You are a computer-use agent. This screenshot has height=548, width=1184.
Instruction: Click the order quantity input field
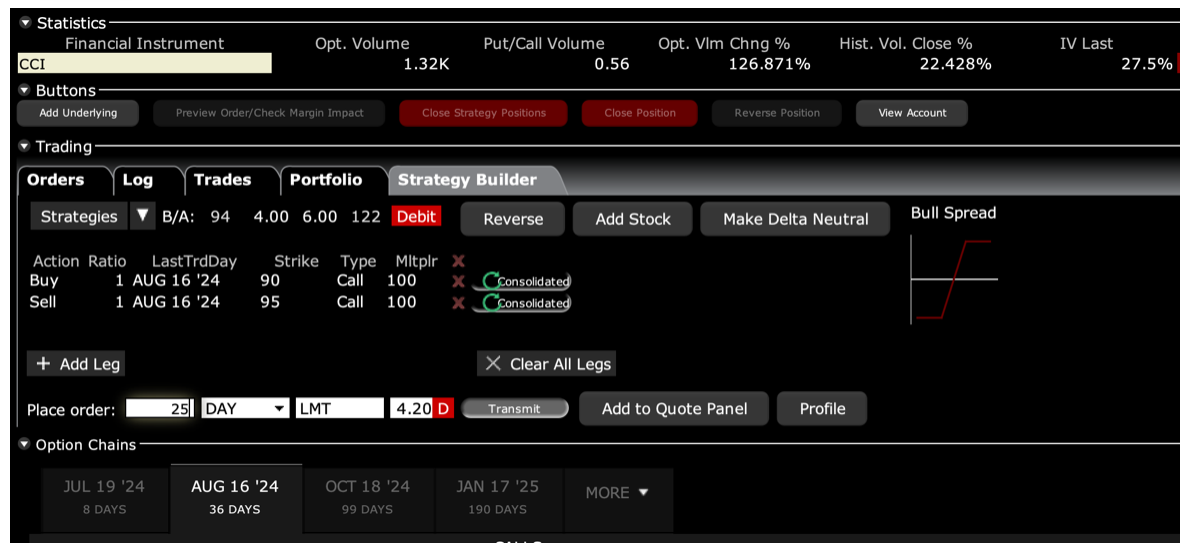coord(160,409)
